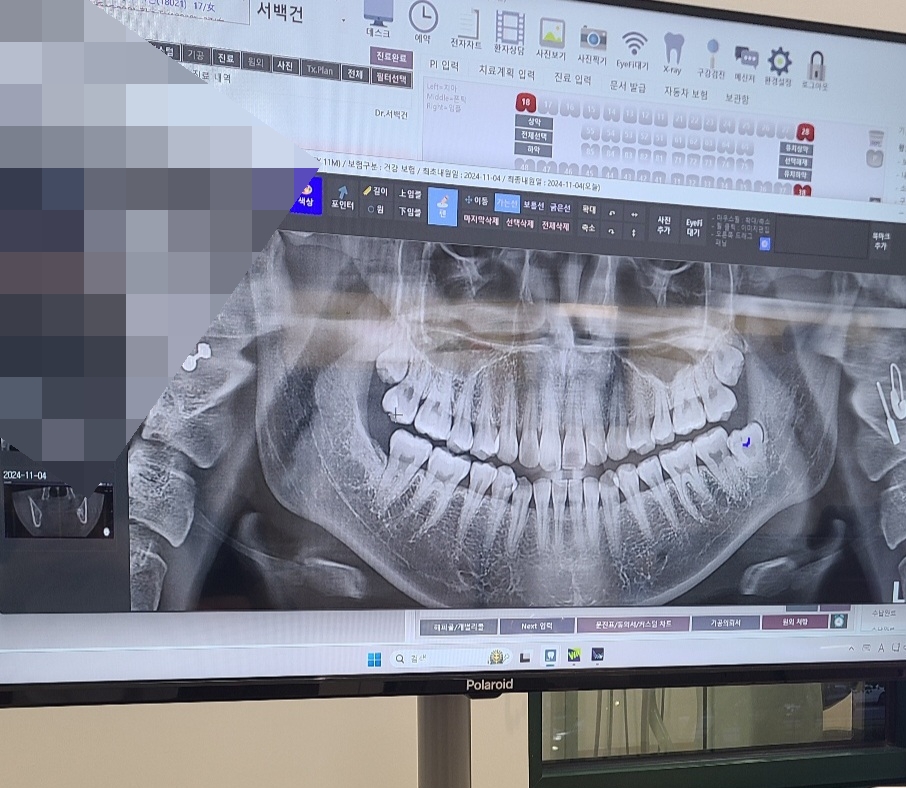Click the 축소 zoom out button

pos(588,228)
